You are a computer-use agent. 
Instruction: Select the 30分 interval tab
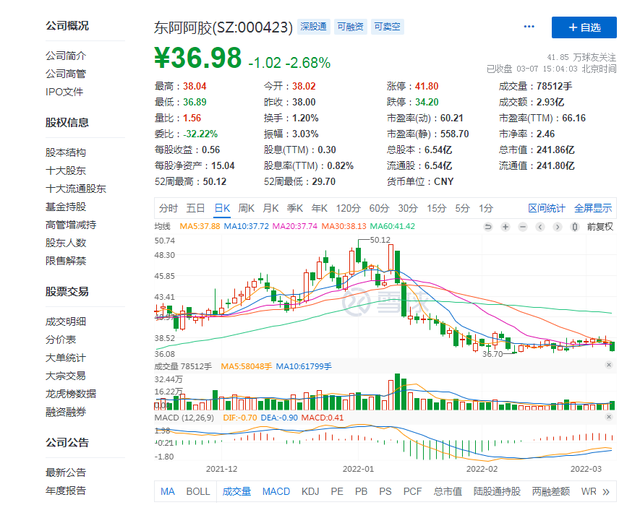click(408, 209)
